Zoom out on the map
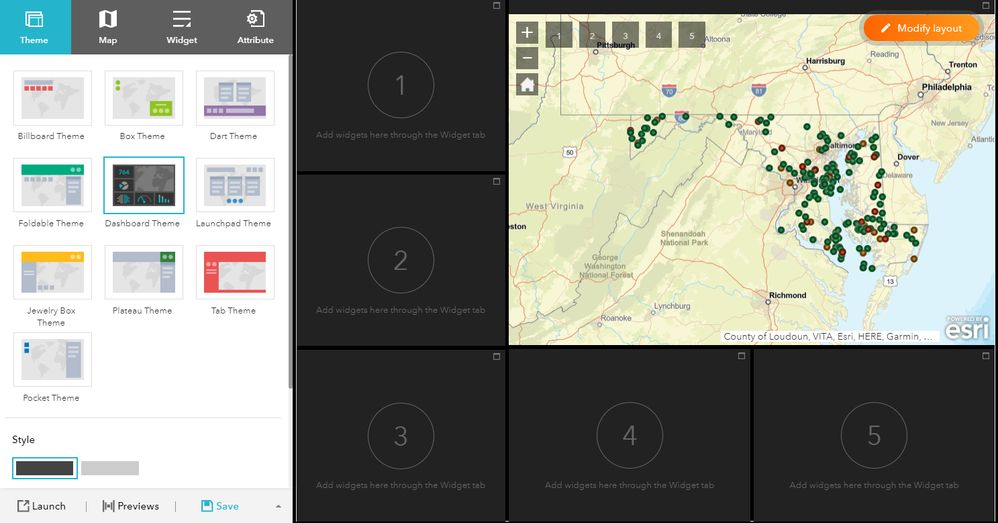Viewport: 998px width, 523px height. [527, 59]
